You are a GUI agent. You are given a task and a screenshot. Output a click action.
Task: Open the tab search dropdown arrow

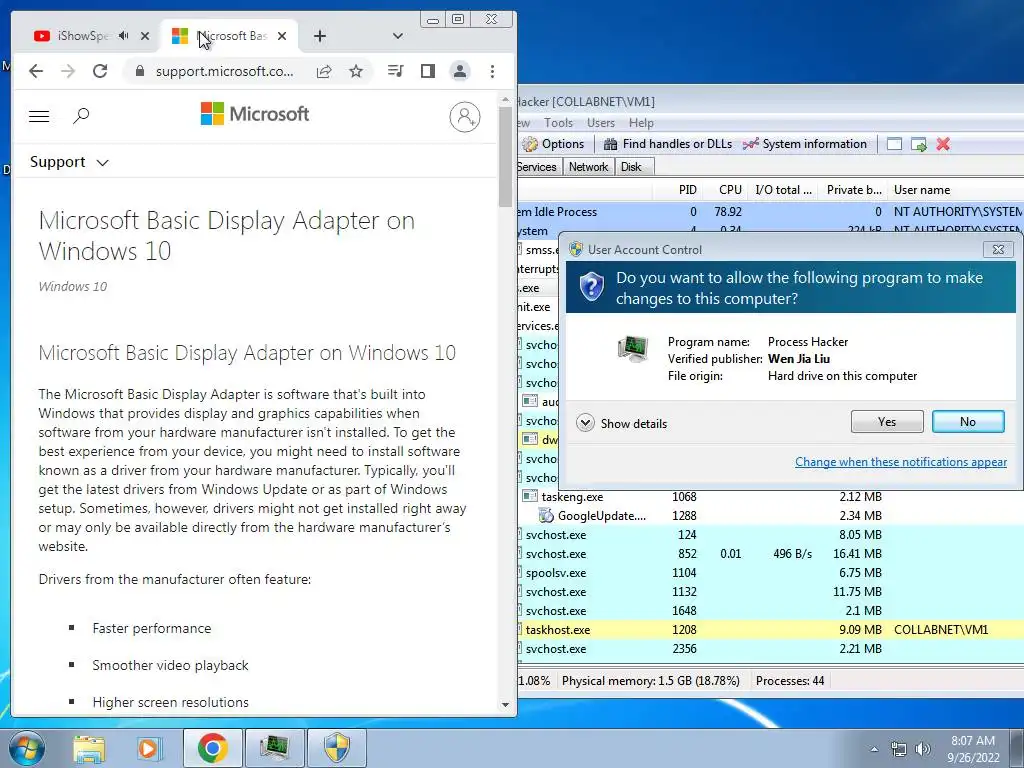tap(397, 36)
